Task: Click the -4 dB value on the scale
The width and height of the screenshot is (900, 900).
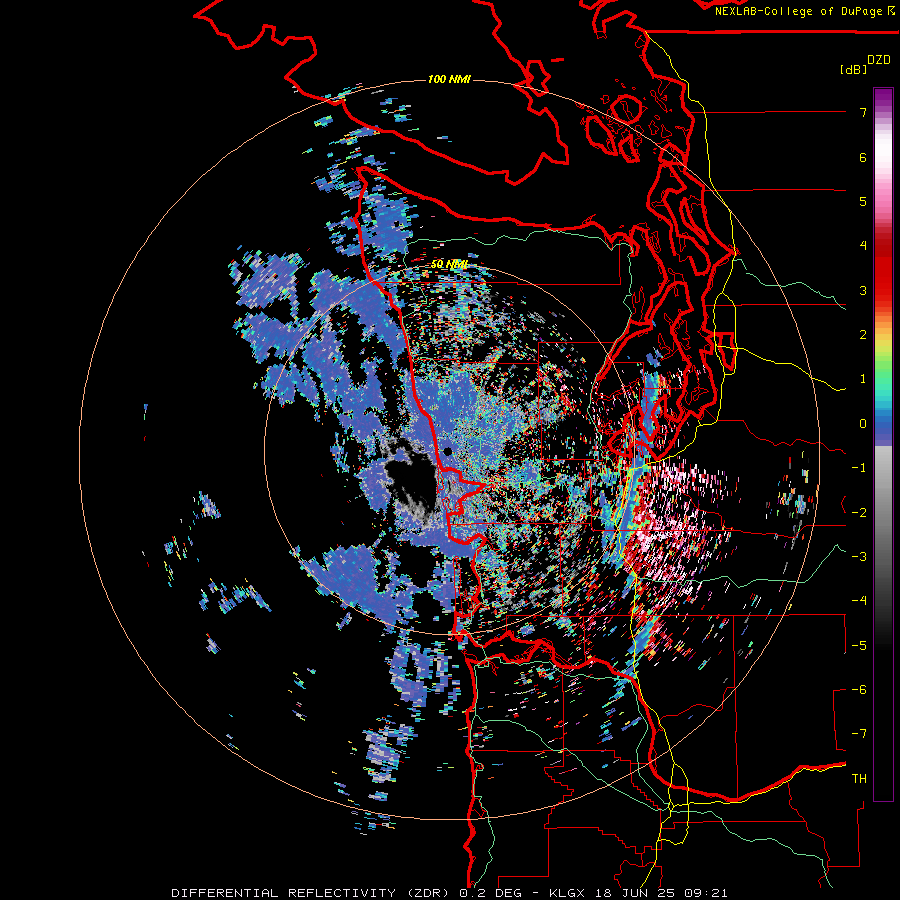Action: pyautogui.click(x=859, y=600)
